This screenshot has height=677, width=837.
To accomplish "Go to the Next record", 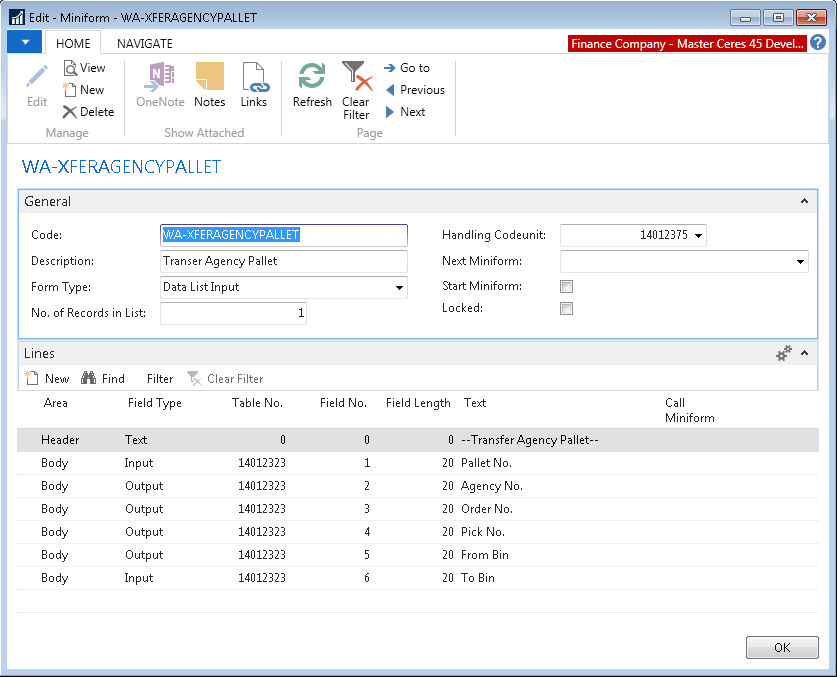I will [405, 112].
